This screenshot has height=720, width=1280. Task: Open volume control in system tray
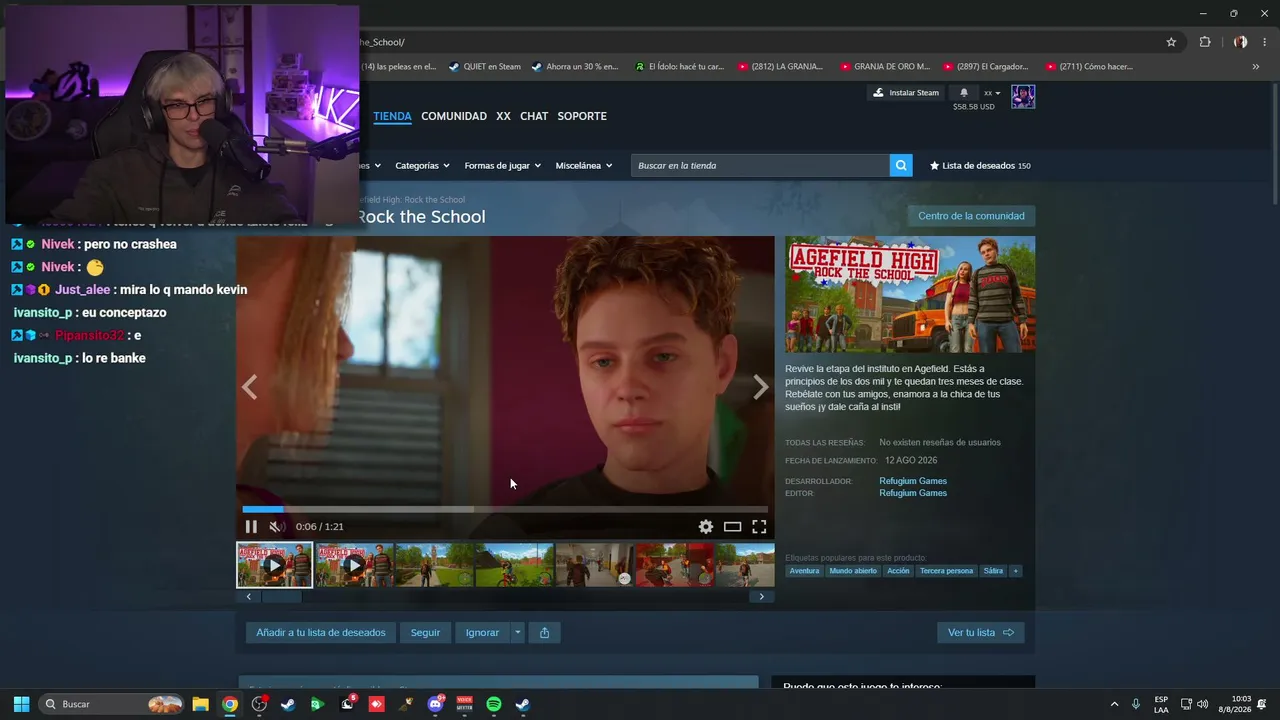(1202, 704)
